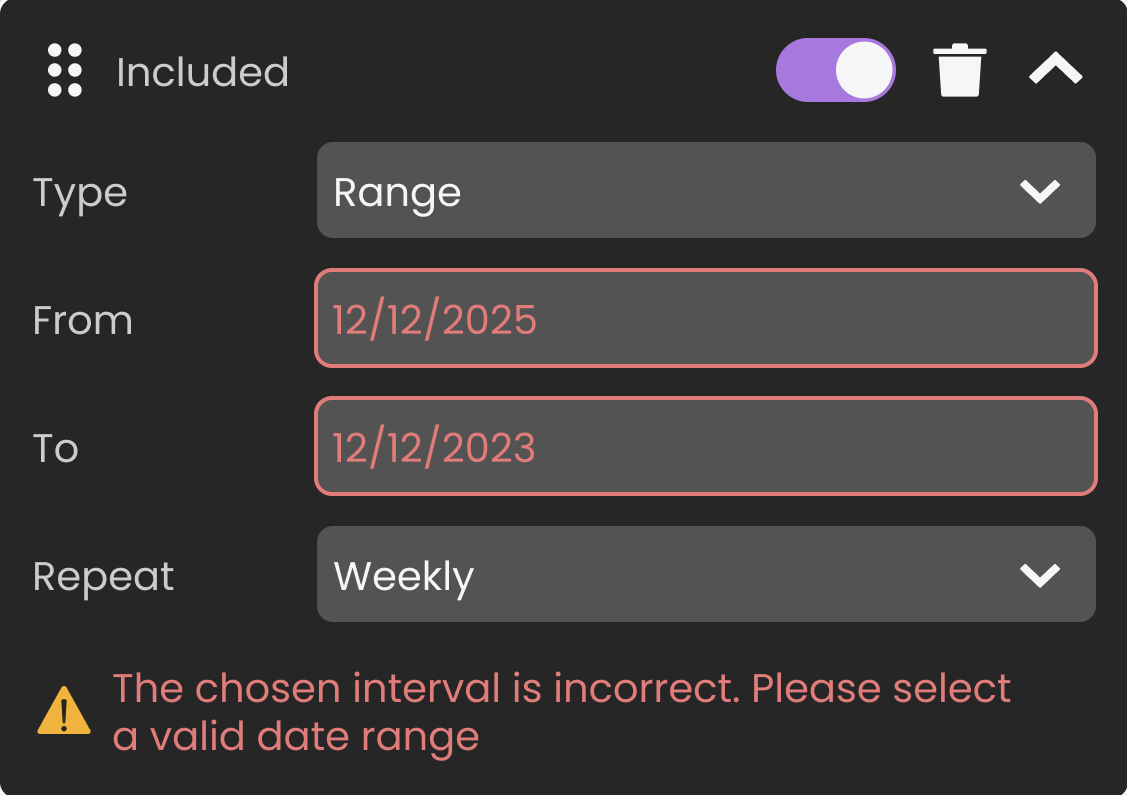Select the Range value text

(397, 192)
